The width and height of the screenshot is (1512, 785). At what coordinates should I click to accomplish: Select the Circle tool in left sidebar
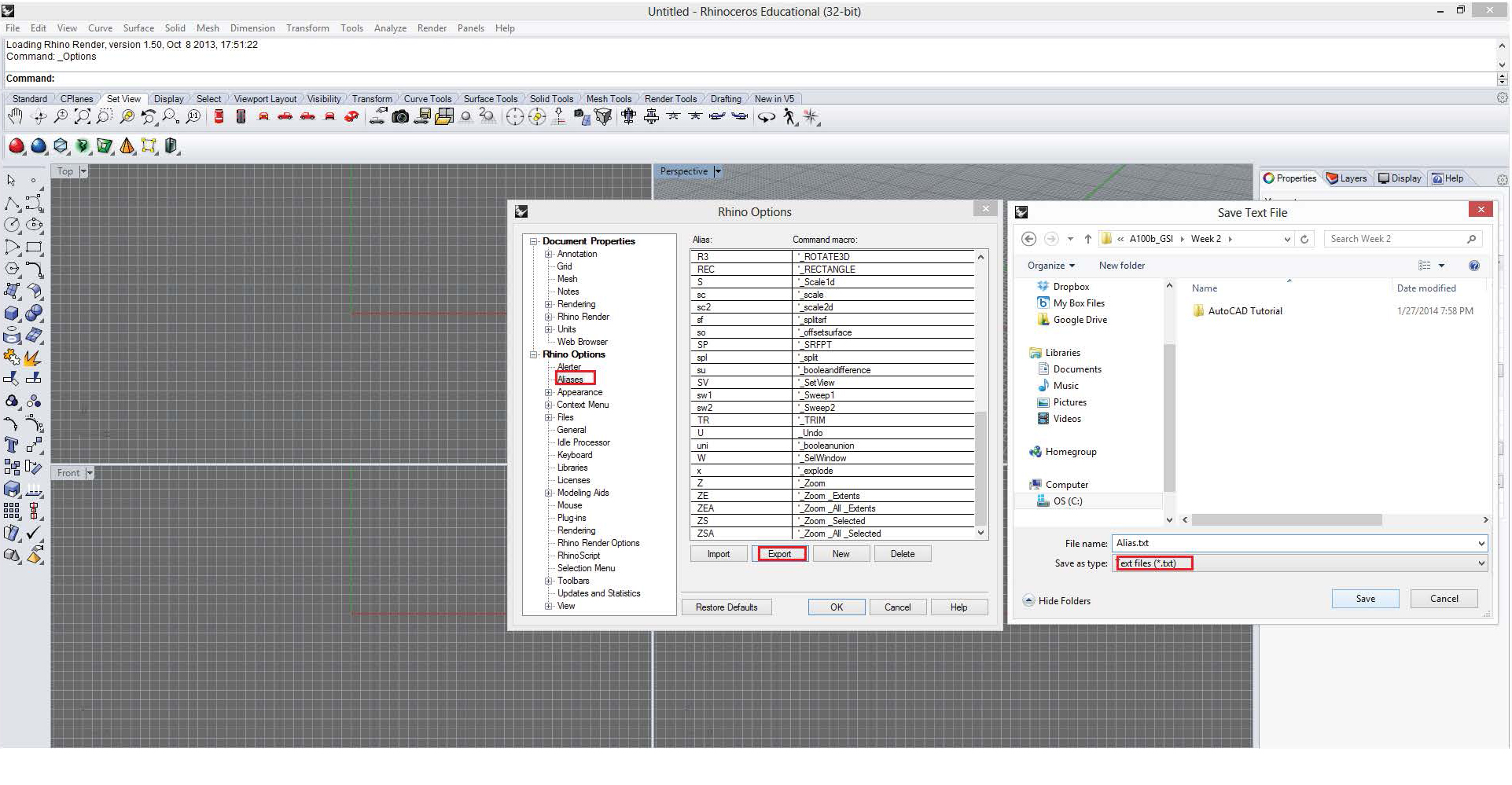click(12, 225)
